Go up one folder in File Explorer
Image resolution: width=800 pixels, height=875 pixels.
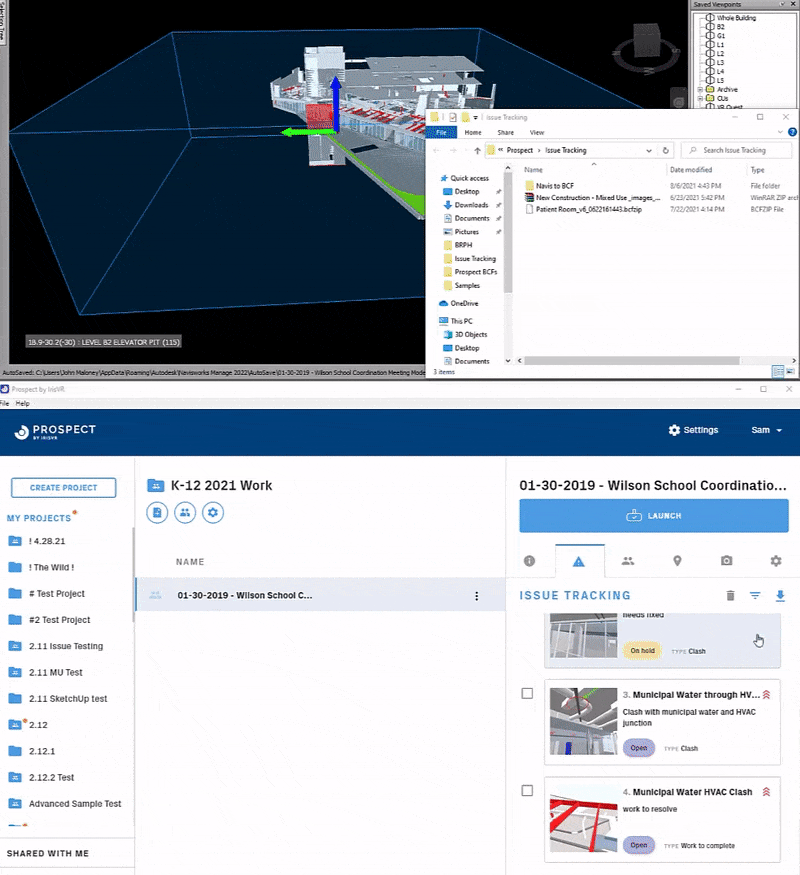click(477, 150)
